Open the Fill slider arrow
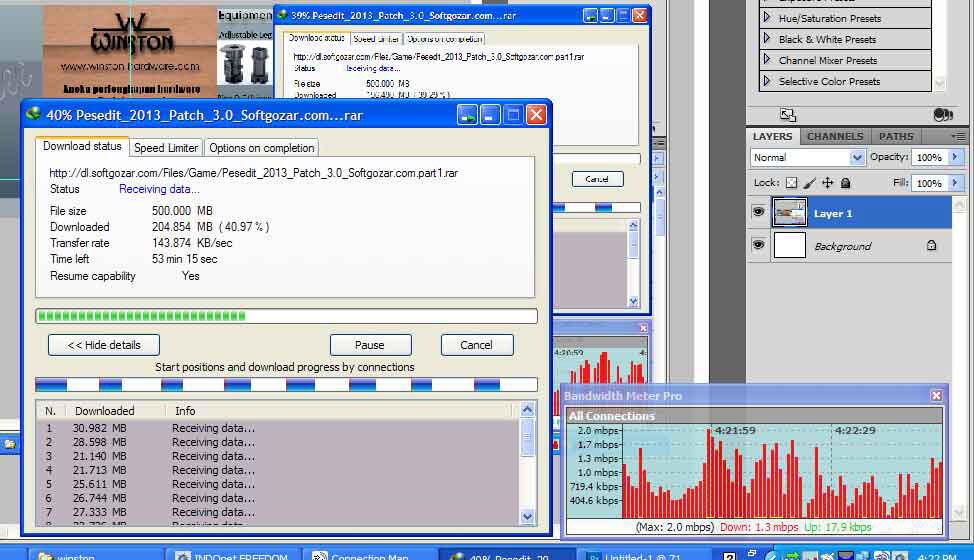This screenshot has height=560, width=974. coord(955,183)
